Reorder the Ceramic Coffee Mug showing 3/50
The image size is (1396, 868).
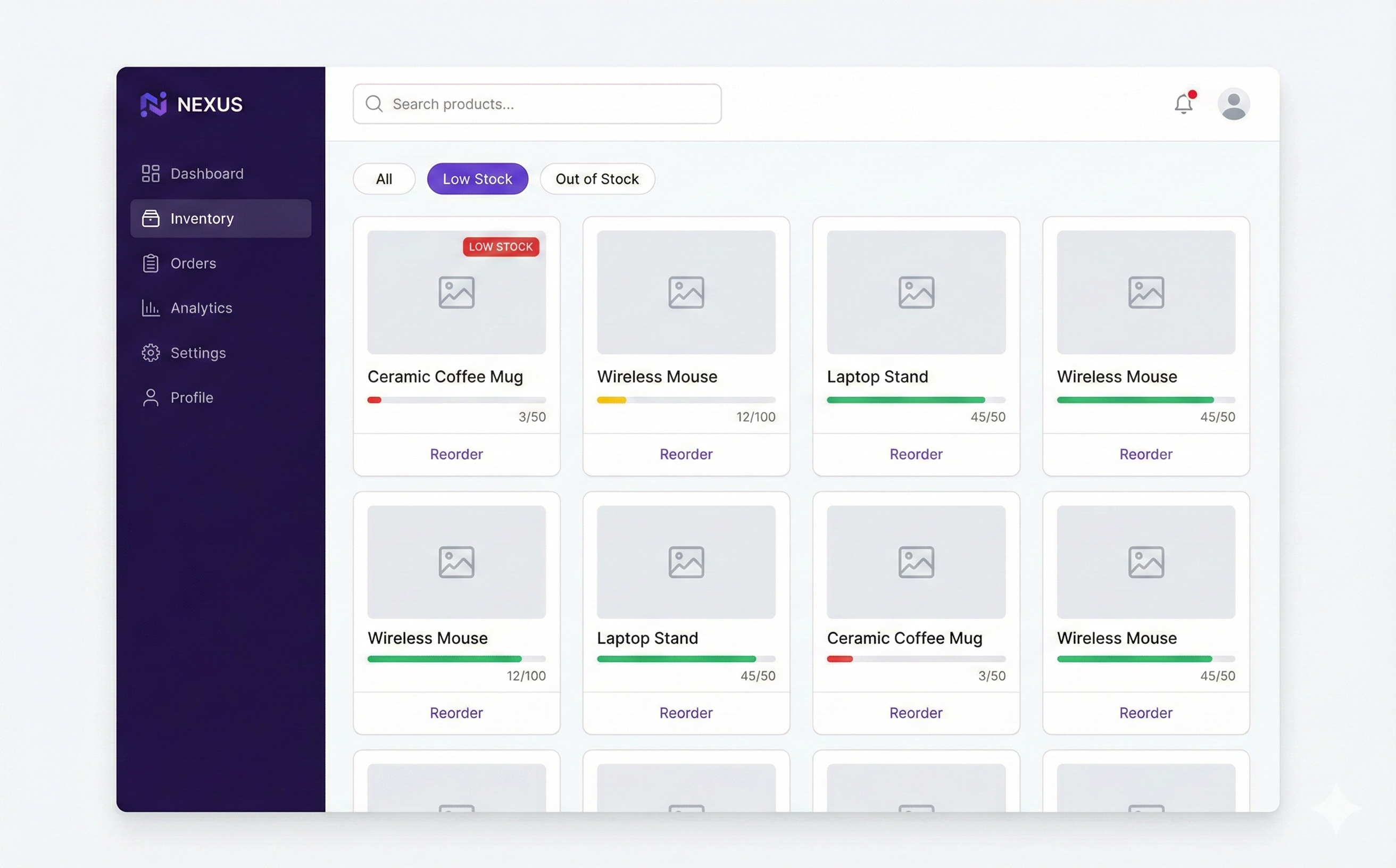click(x=456, y=454)
